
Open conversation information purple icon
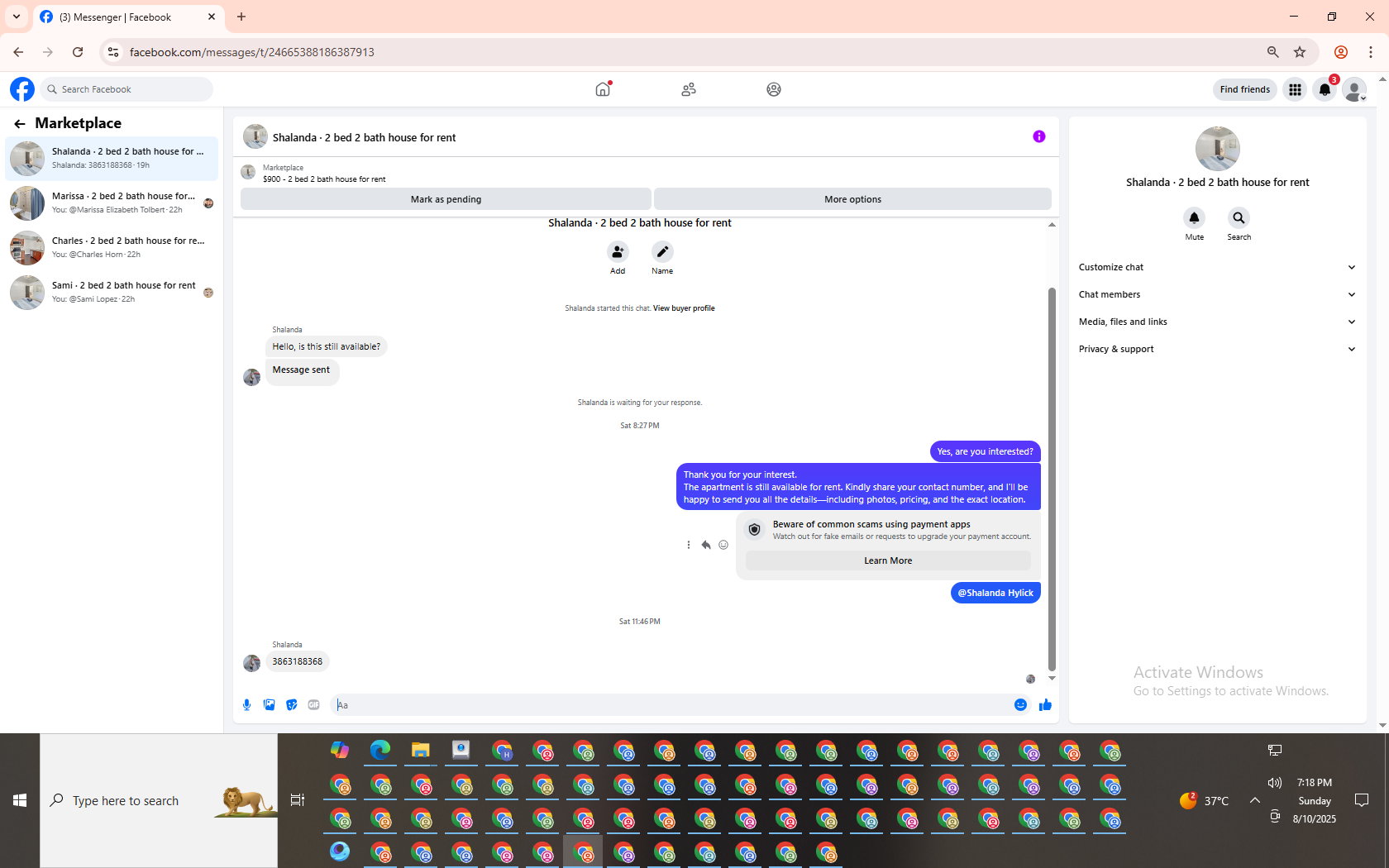coord(1039,136)
